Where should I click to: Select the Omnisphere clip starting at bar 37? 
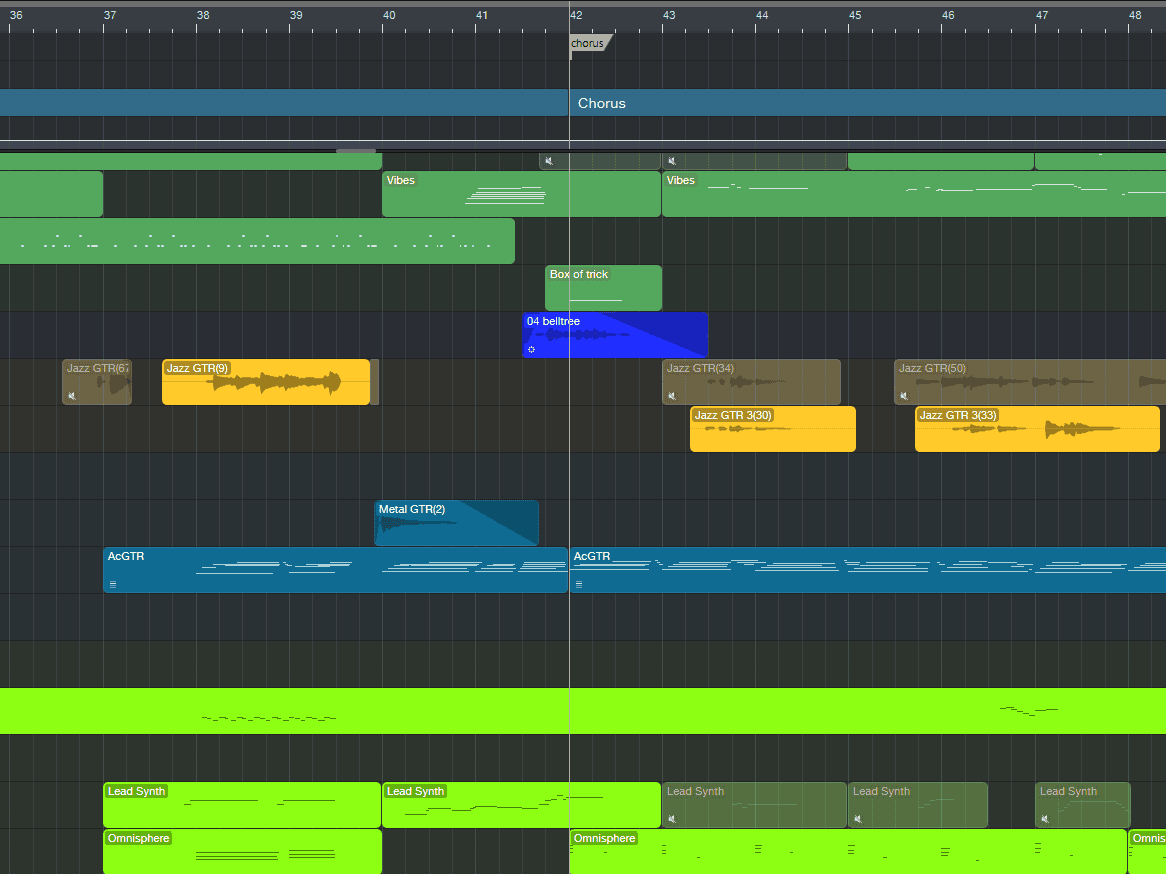242,852
